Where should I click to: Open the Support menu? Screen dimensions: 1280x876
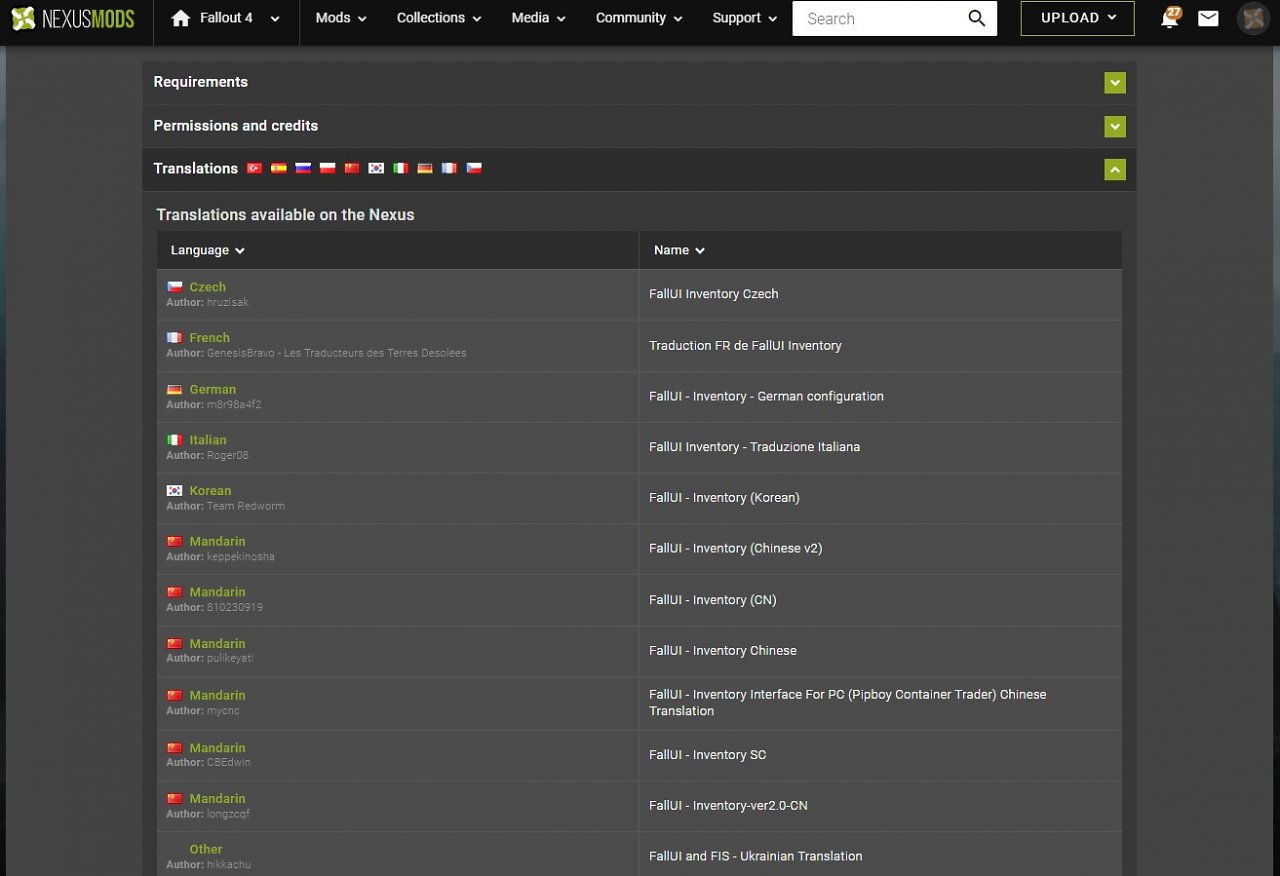pos(746,18)
